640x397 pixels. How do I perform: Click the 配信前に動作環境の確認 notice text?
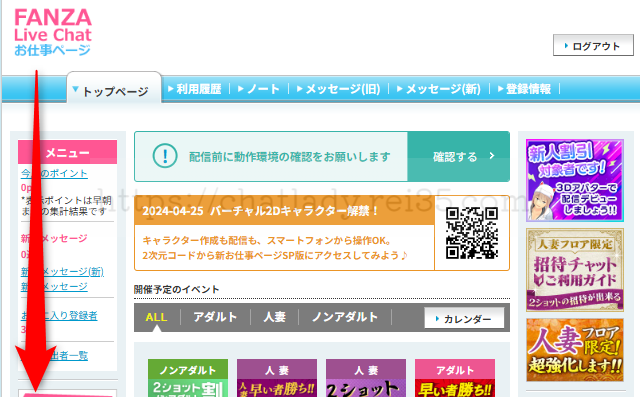289,156
